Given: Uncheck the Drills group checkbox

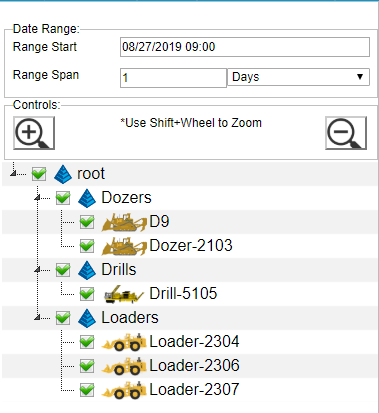Looking at the screenshot, I should click(x=63, y=270).
